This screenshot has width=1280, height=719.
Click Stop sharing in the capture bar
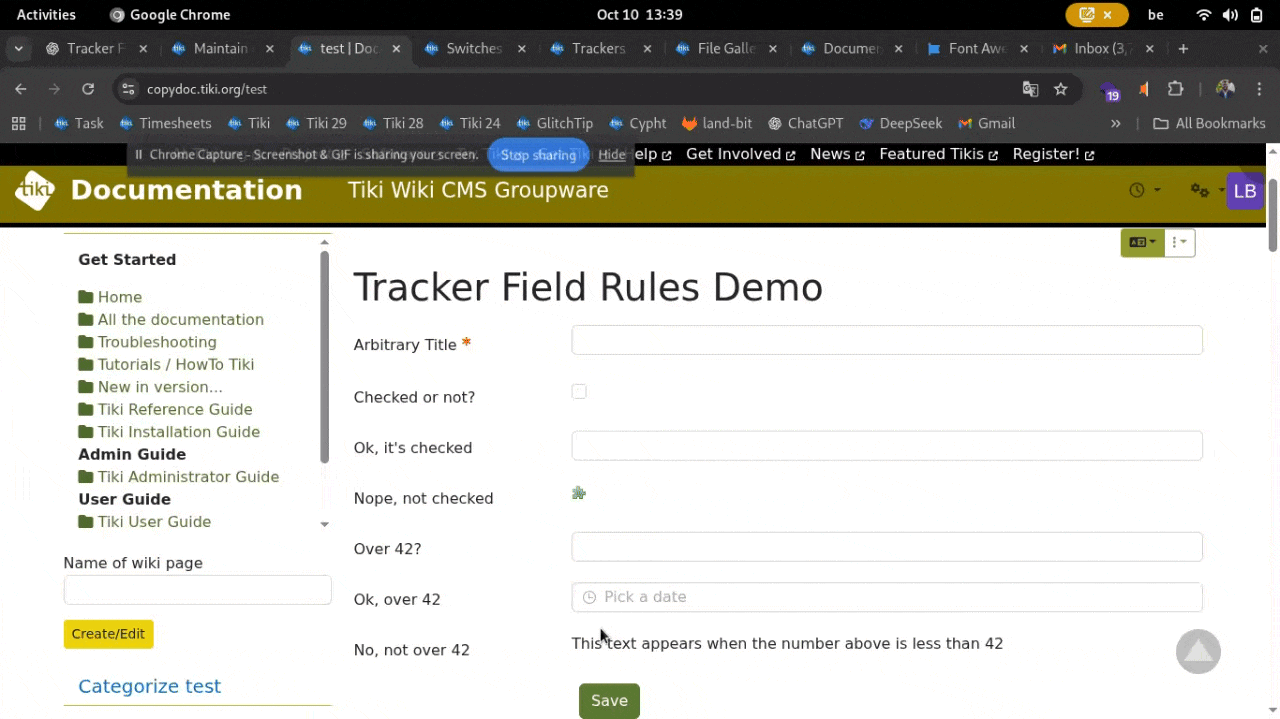coord(538,155)
